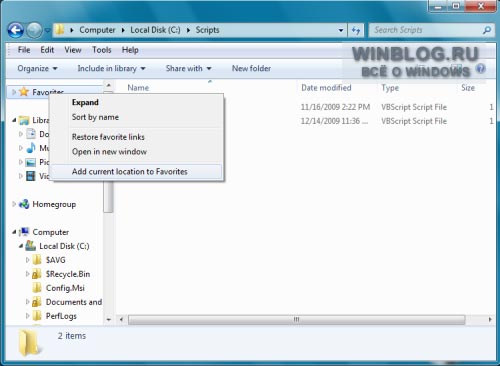Expand the Pictures library node
The image size is (500, 366).
point(21,162)
